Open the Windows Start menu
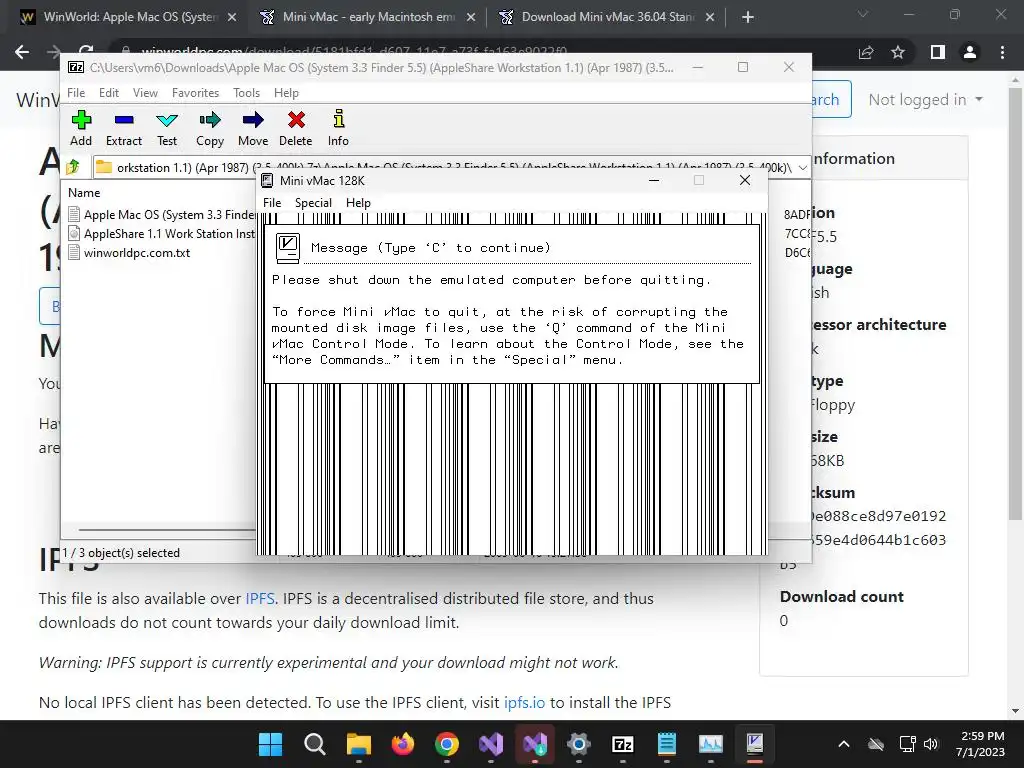This screenshot has width=1024, height=768. [x=270, y=744]
